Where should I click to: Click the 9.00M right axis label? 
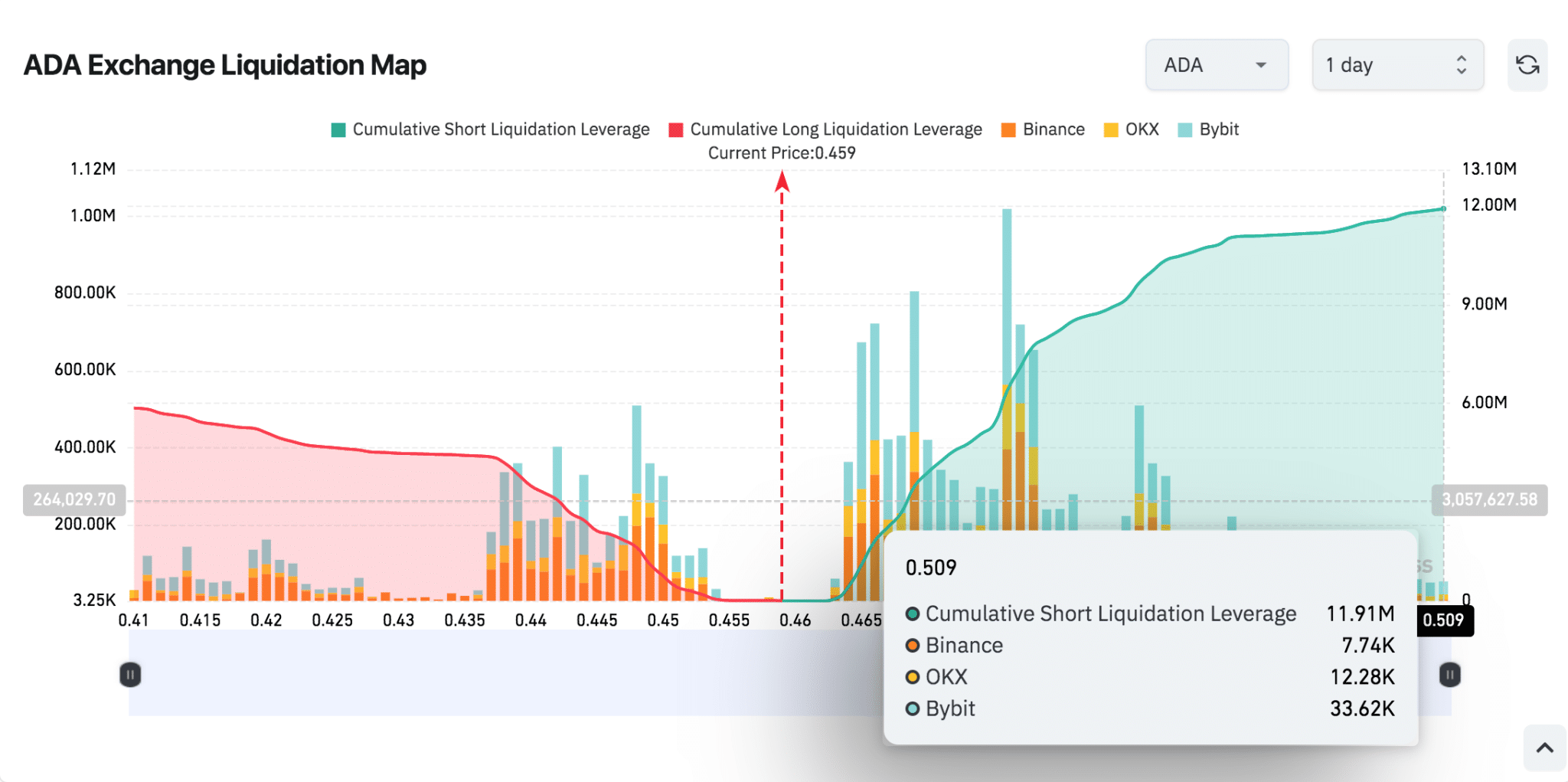point(1485,304)
